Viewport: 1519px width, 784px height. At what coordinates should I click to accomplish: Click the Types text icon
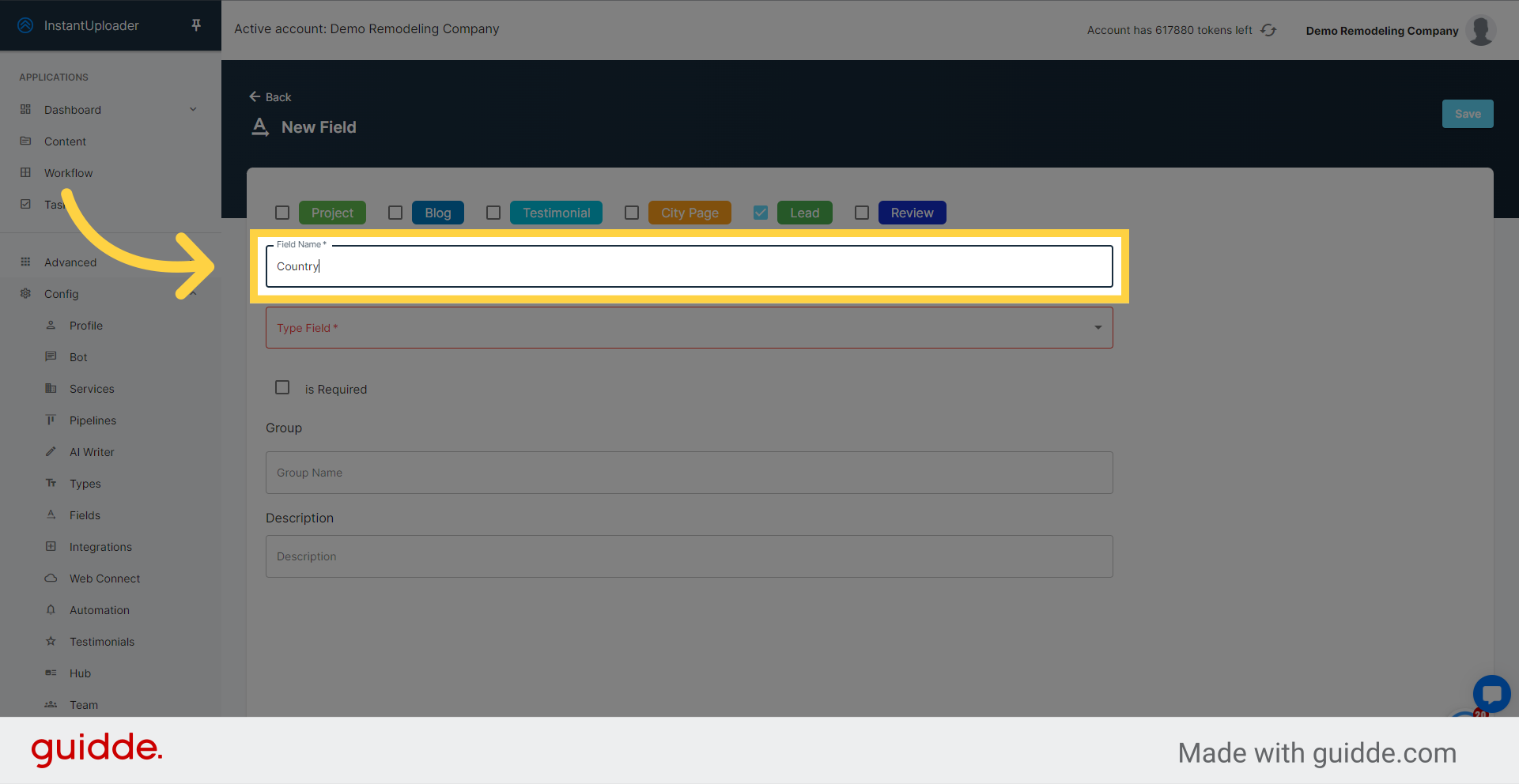pos(51,483)
